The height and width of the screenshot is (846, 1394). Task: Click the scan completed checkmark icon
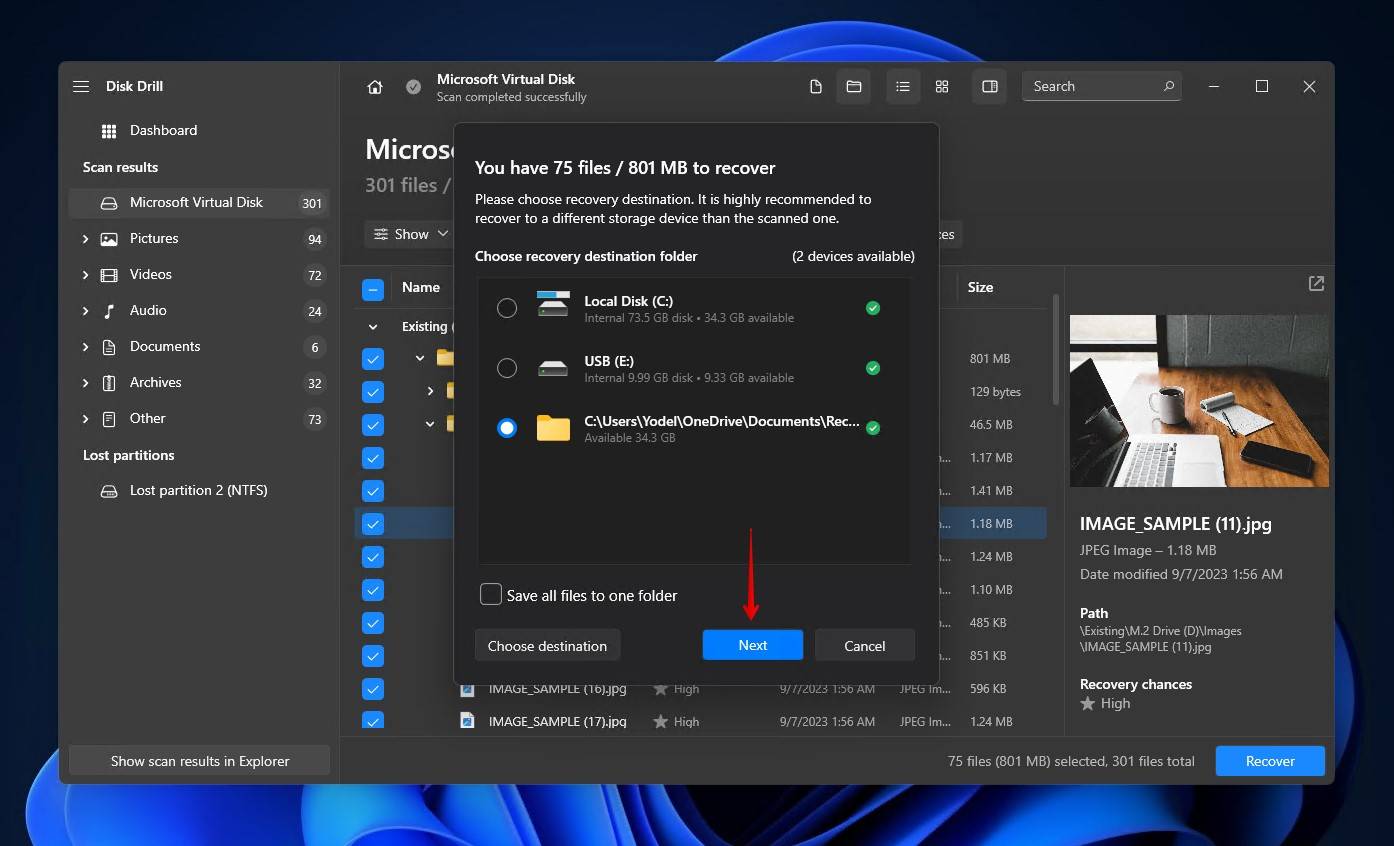[x=413, y=87]
